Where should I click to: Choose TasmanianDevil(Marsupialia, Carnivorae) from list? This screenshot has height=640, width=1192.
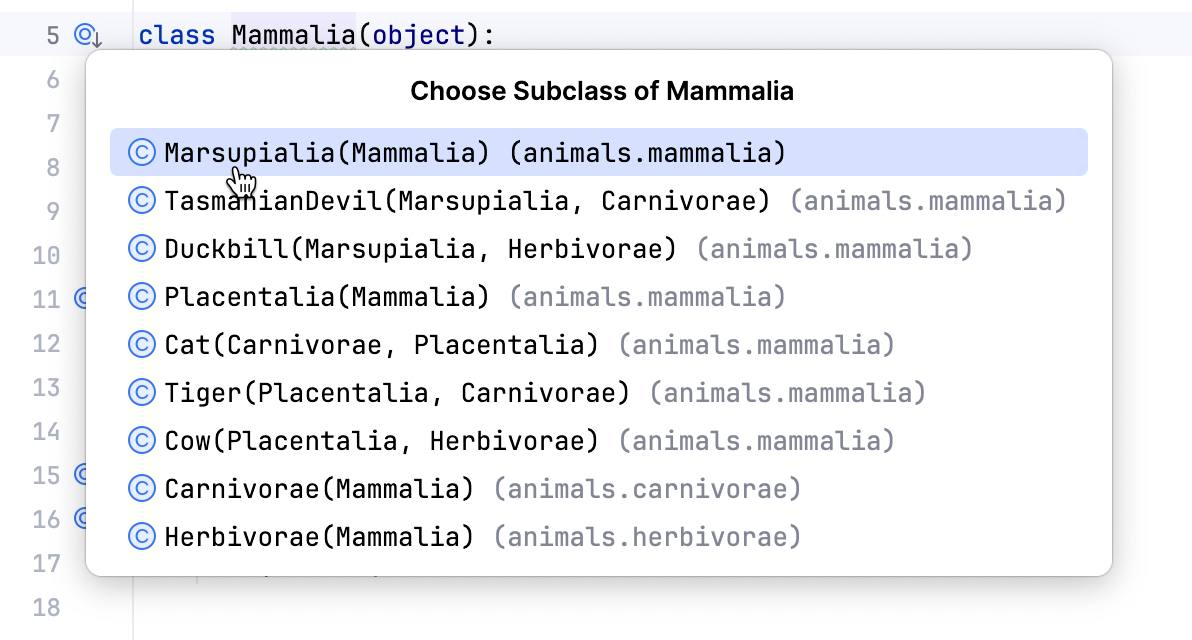tap(468, 201)
